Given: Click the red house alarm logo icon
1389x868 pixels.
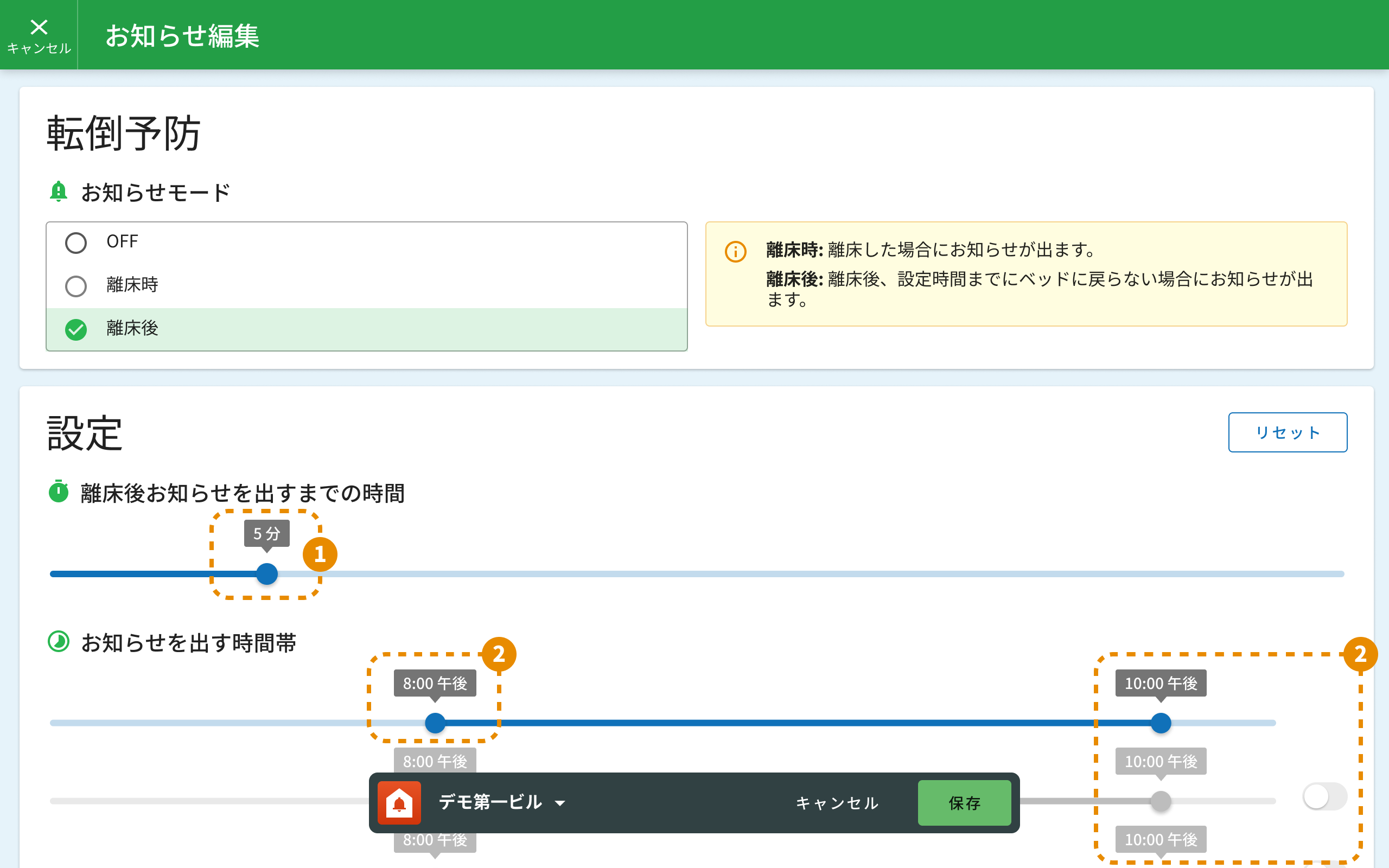Looking at the screenshot, I should click(x=399, y=802).
